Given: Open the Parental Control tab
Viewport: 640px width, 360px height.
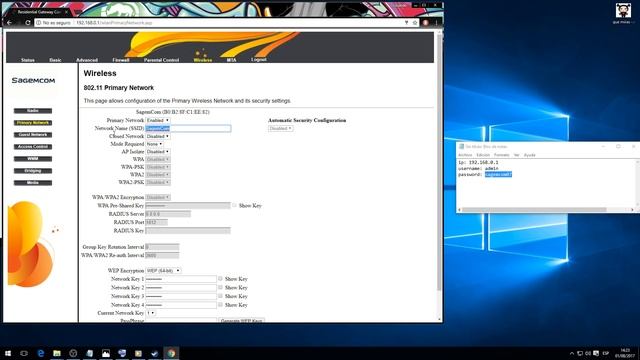Looking at the screenshot, I should click(x=161, y=60).
